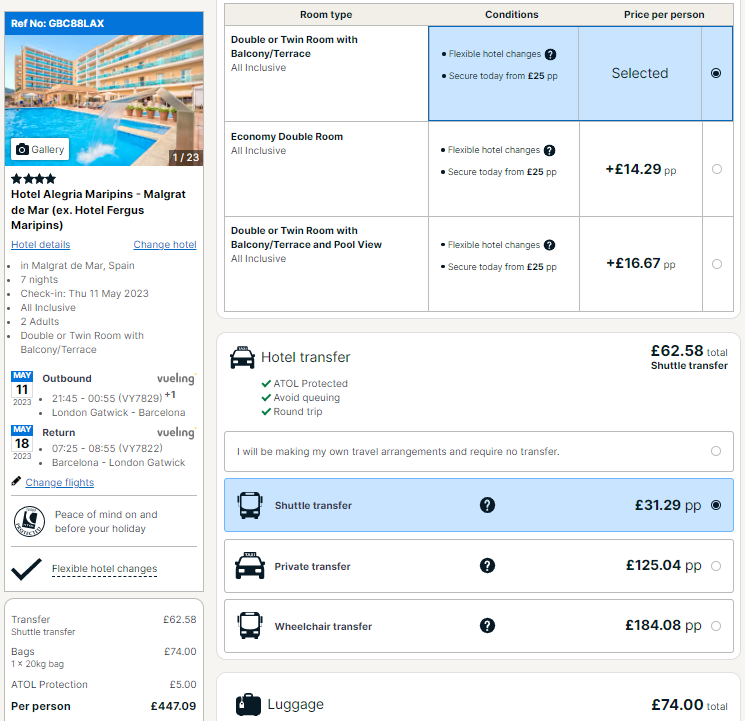Click the Conditions column header

(x=512, y=15)
